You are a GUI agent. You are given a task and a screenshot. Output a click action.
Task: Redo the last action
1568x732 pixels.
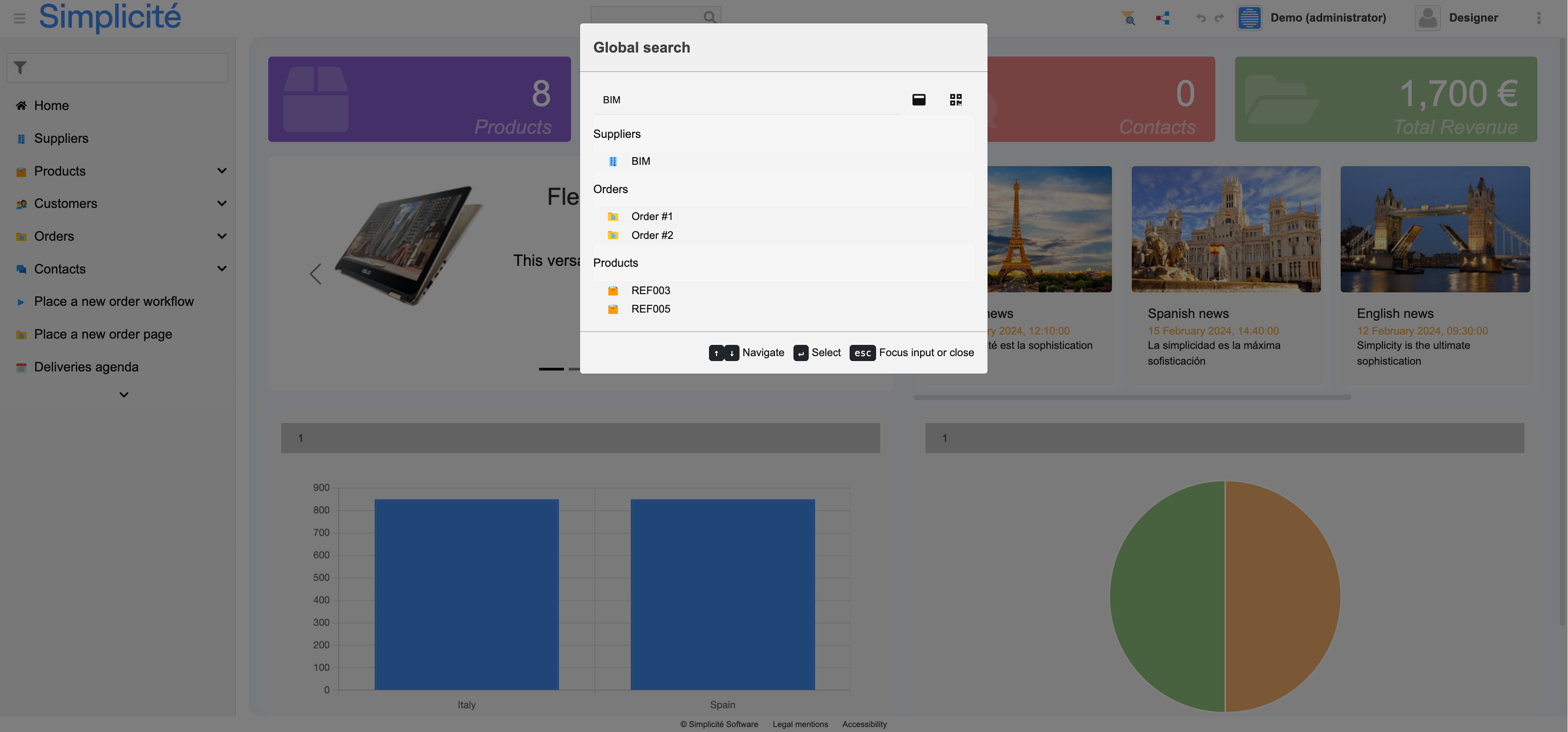(1219, 18)
